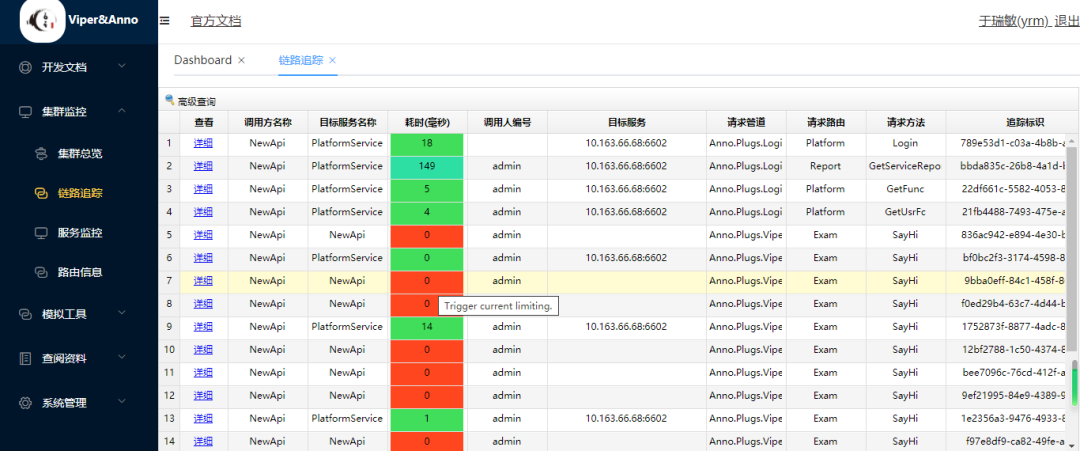1080x451 pixels.
Task: Click the 系统管理 gear icon
Action: coord(25,403)
